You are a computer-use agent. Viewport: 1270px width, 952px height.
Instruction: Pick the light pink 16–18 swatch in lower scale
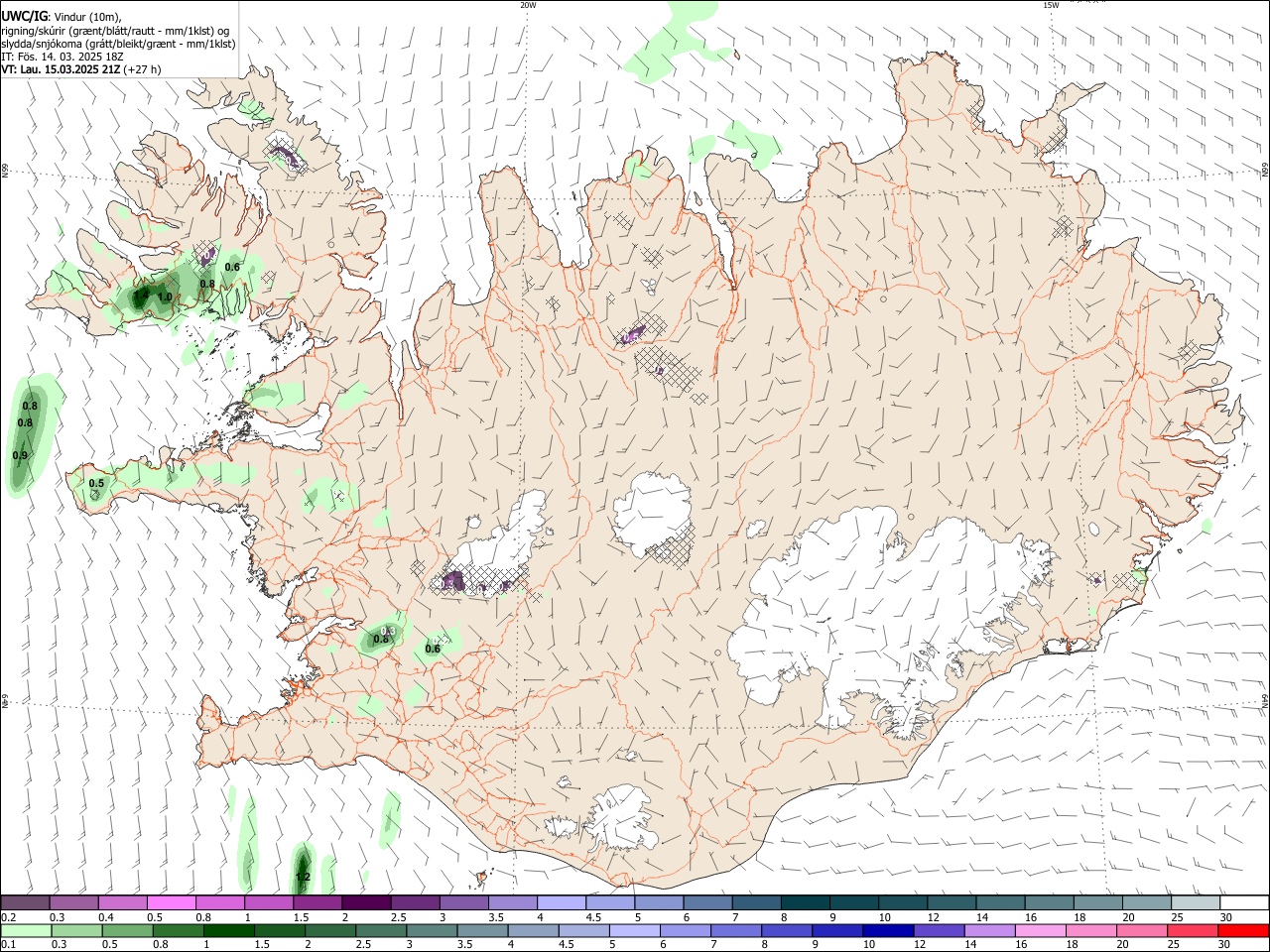coord(1041,931)
